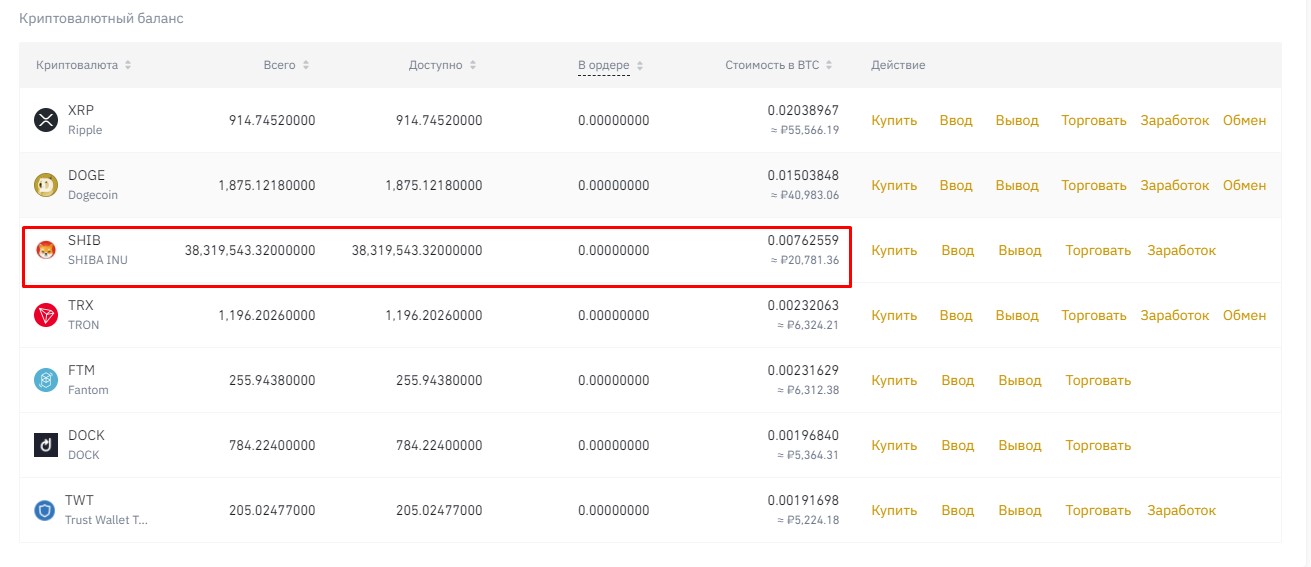The width and height of the screenshot is (1311, 567).
Task: Click Заработок in the TWT row
Action: tap(1182, 510)
